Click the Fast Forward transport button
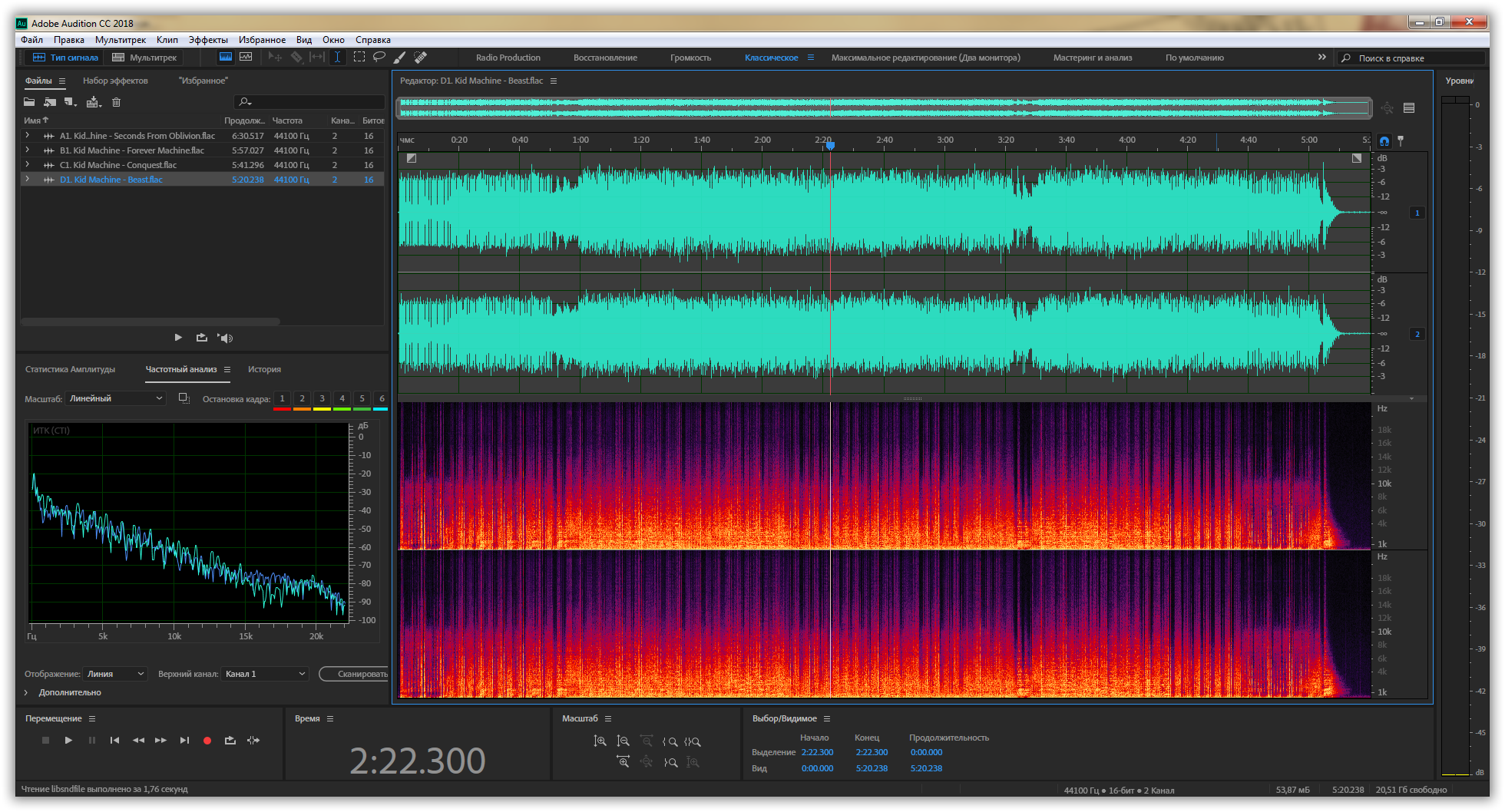 pyautogui.click(x=160, y=741)
